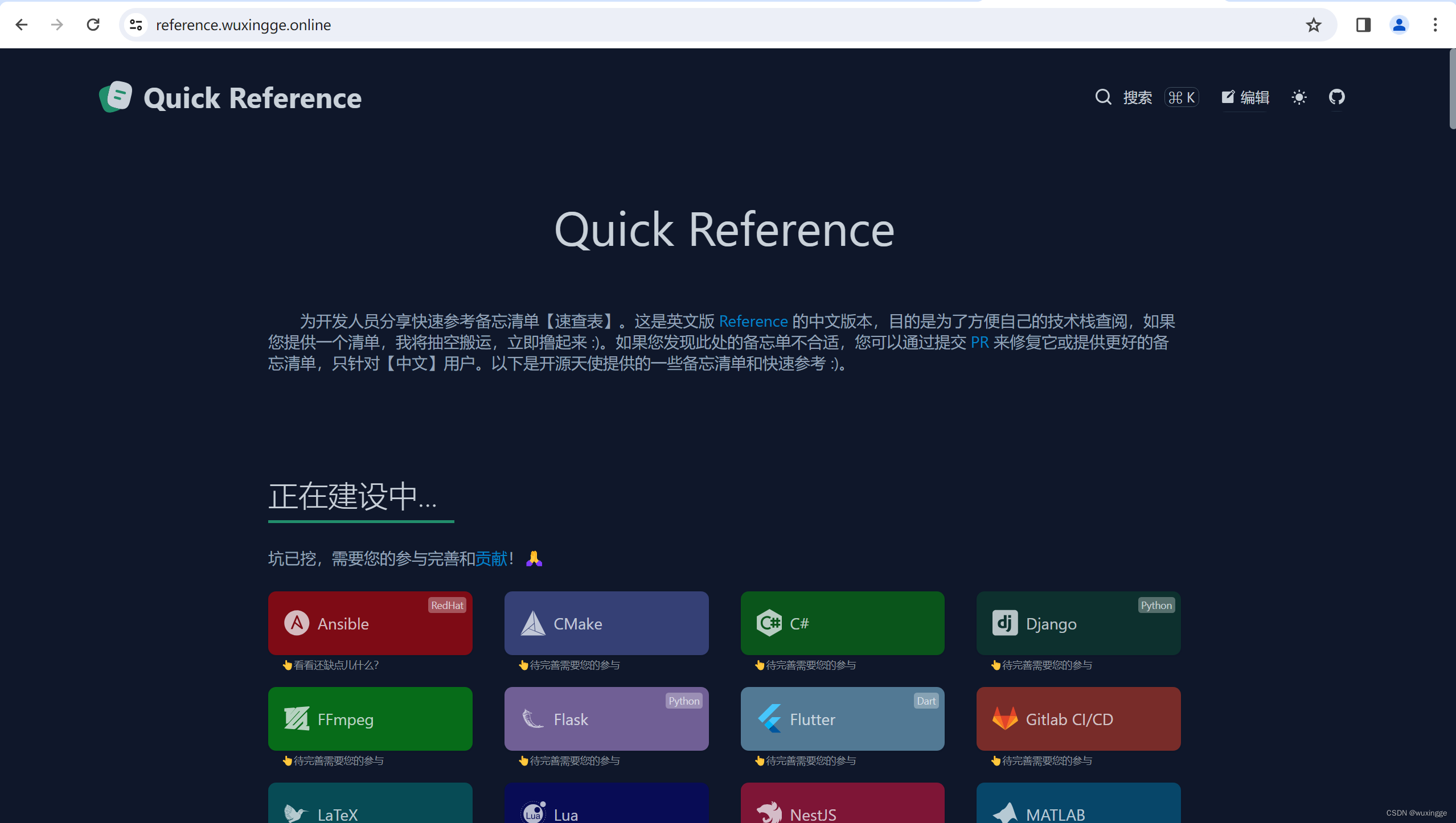Toggle light/dark theme sun icon
Image resolution: width=1456 pixels, height=823 pixels.
(x=1299, y=97)
